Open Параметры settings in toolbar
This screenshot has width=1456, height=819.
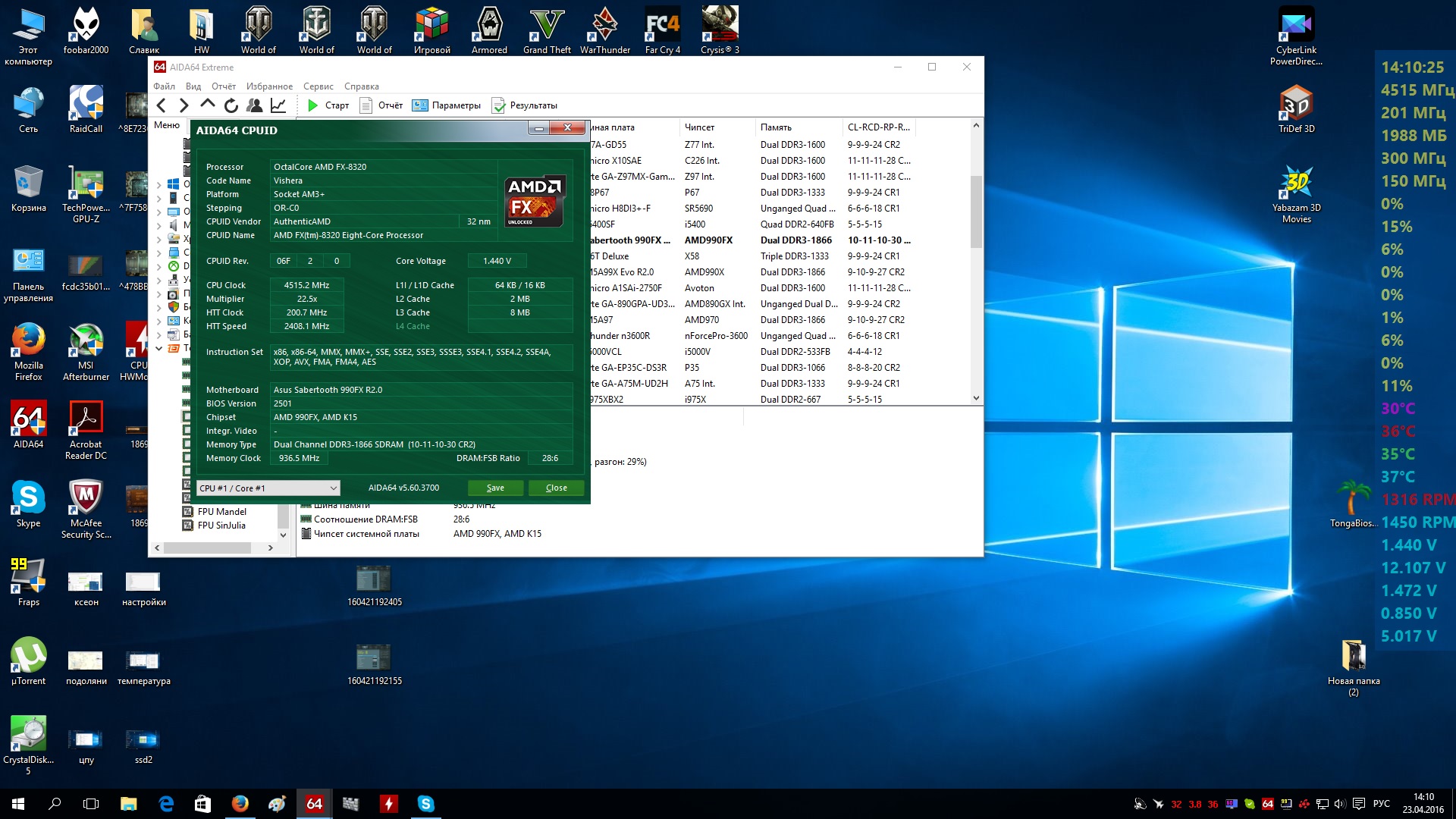tap(419, 105)
